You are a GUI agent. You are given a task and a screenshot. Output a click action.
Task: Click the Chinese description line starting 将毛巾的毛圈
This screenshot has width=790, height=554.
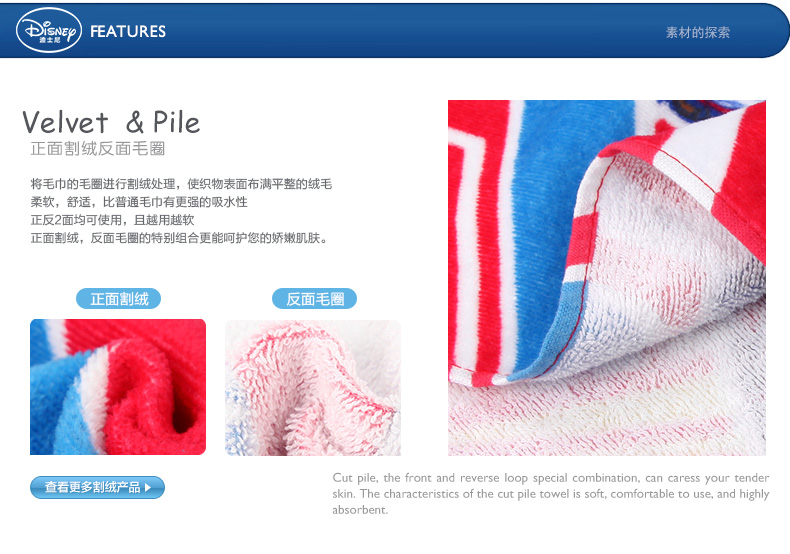tap(181, 184)
